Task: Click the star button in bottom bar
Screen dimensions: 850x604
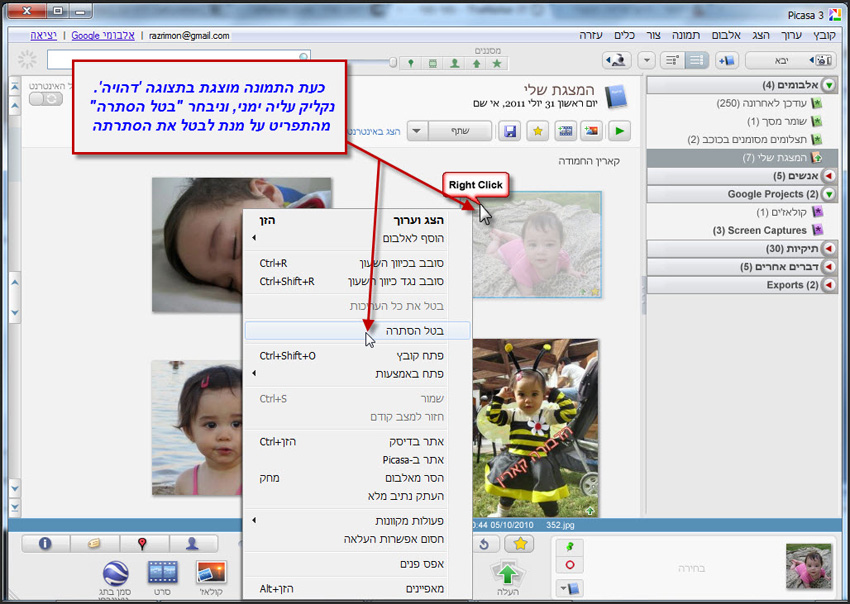Action: point(519,543)
